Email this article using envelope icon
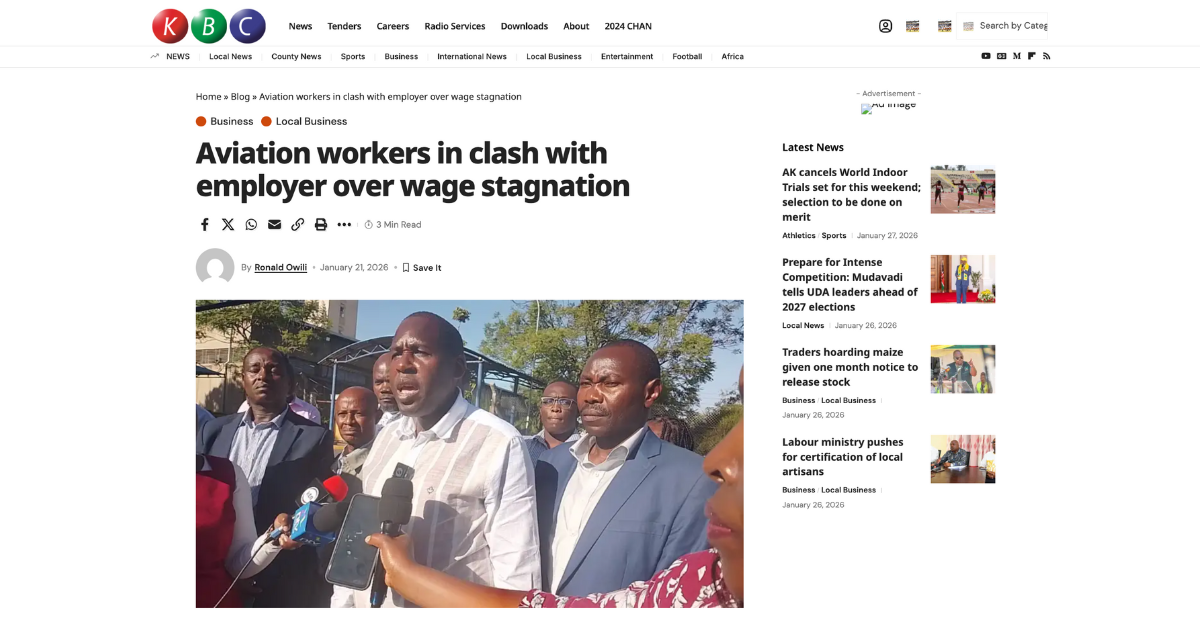 pos(274,225)
